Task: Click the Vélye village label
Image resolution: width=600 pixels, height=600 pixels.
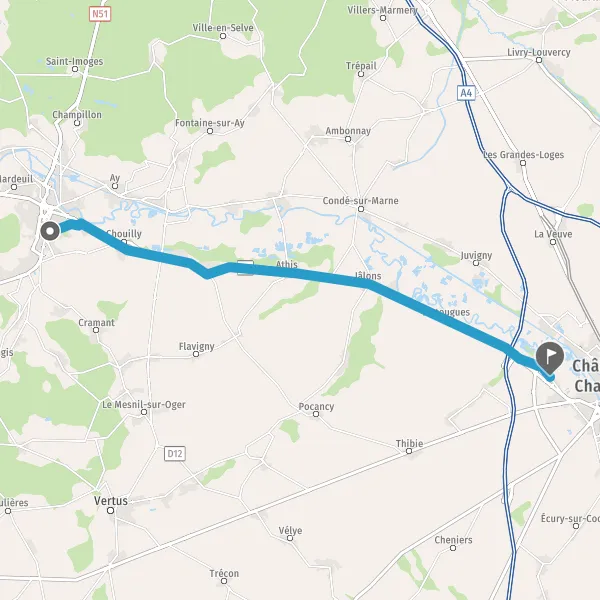Action: 290,530
